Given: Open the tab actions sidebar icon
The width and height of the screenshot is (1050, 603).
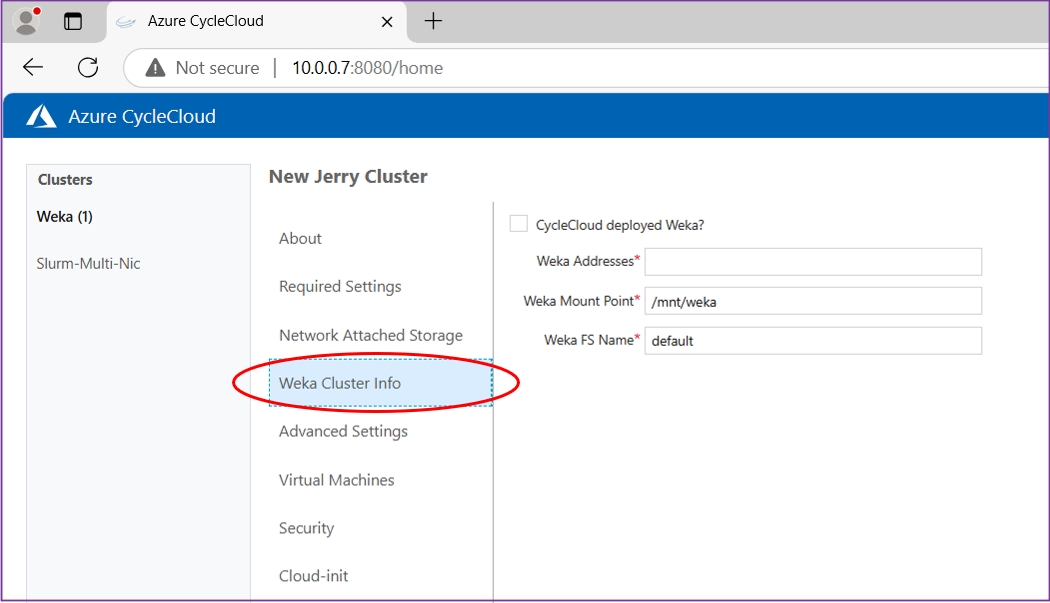Looking at the screenshot, I should tap(73, 21).
